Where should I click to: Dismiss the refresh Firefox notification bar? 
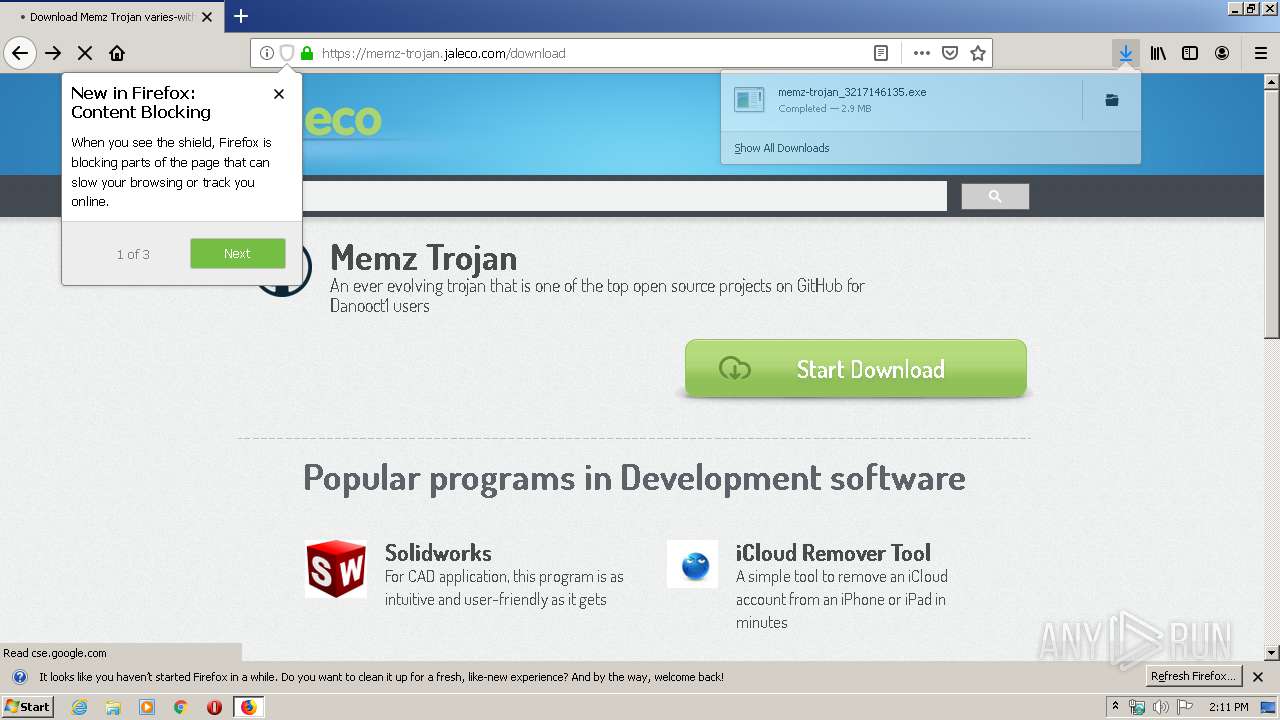pyautogui.click(x=1258, y=677)
